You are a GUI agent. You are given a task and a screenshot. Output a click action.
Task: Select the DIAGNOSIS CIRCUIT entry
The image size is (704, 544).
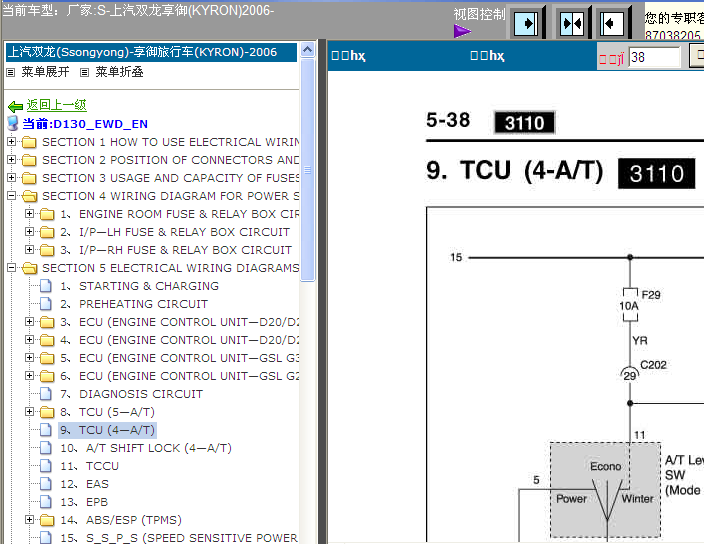[x=132, y=394]
